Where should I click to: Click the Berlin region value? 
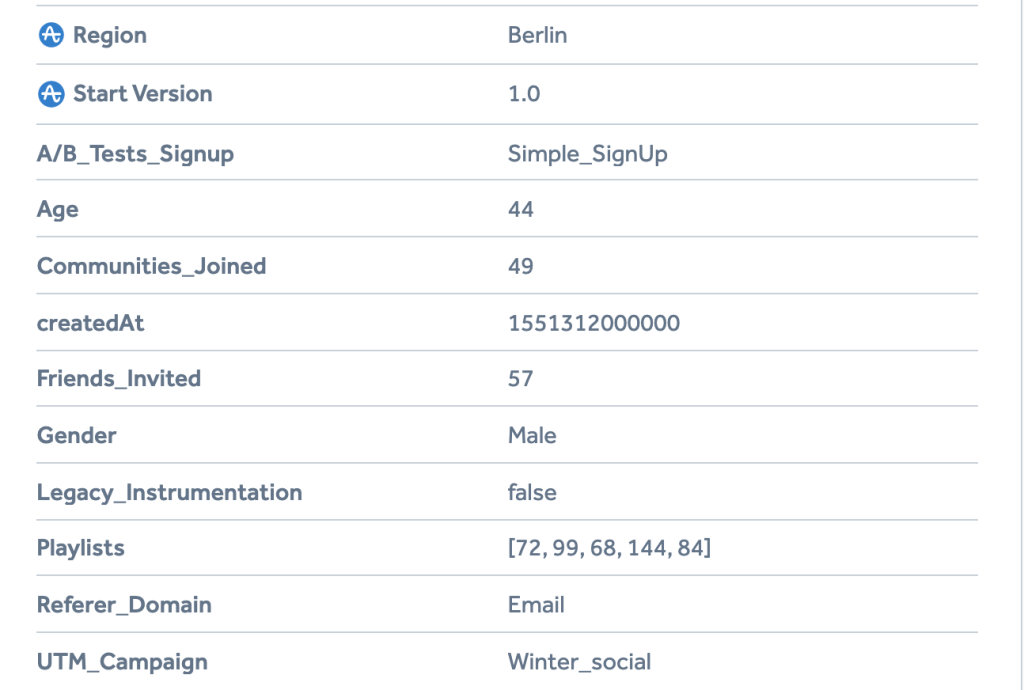[537, 35]
